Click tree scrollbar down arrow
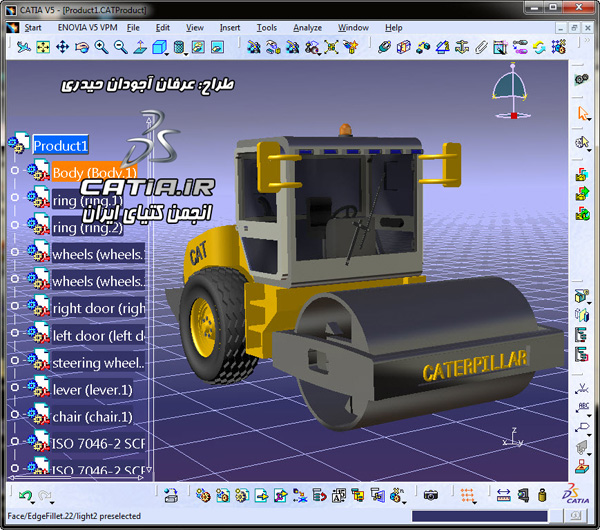 (x=149, y=469)
